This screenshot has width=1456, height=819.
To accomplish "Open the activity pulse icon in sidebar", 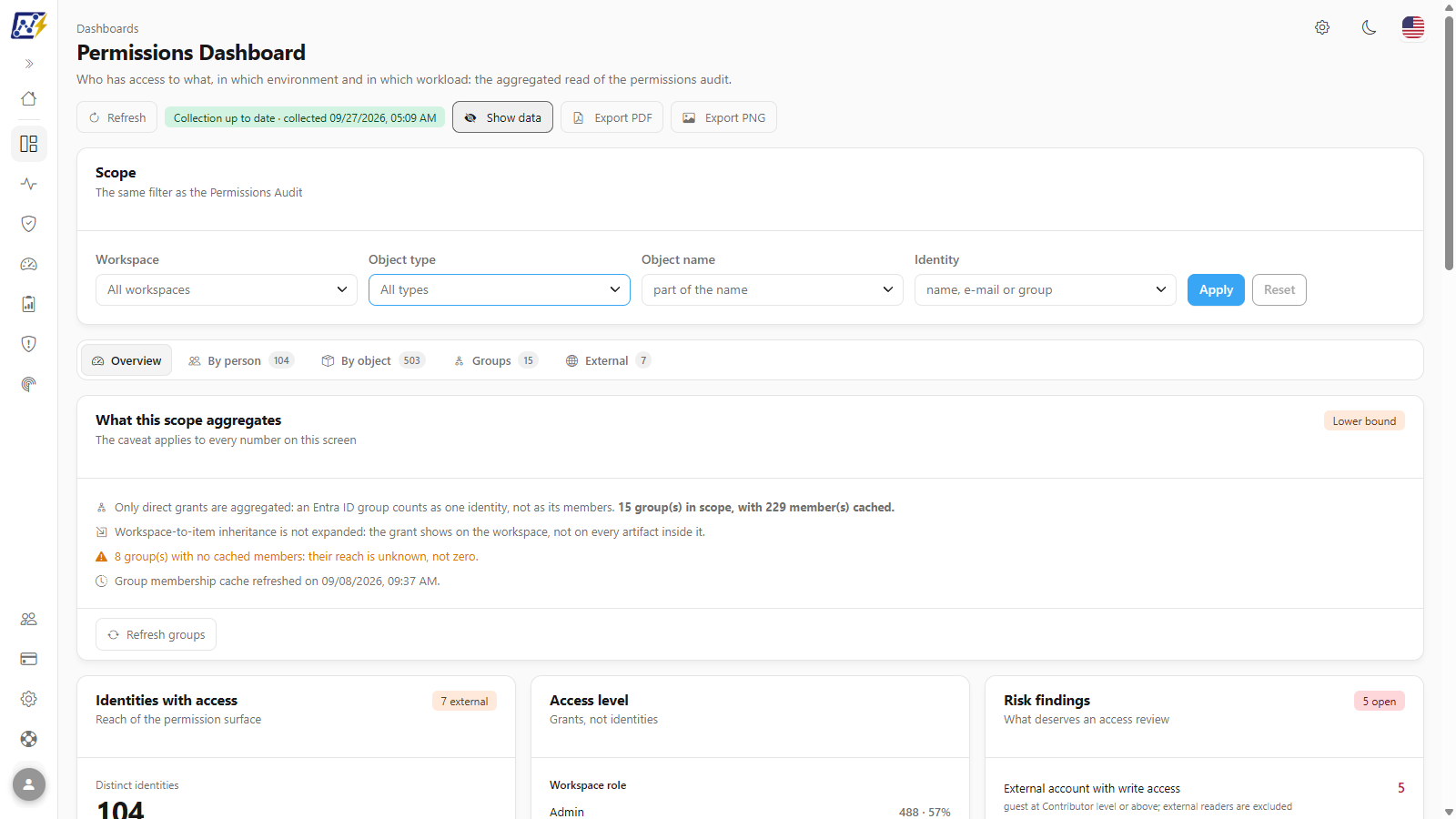I will point(29,184).
